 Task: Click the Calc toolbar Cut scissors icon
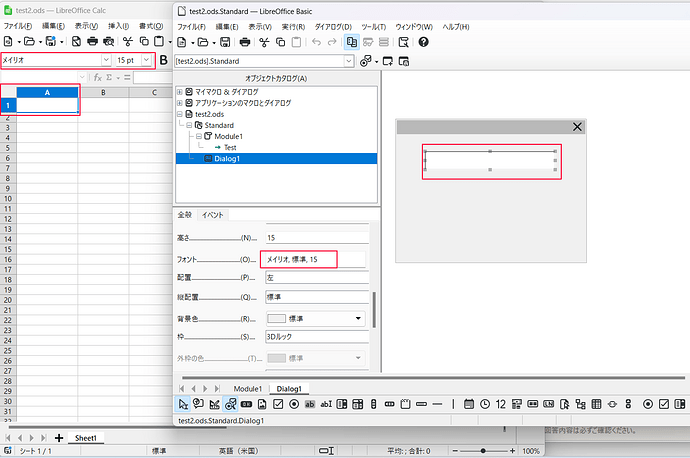[x=128, y=41]
